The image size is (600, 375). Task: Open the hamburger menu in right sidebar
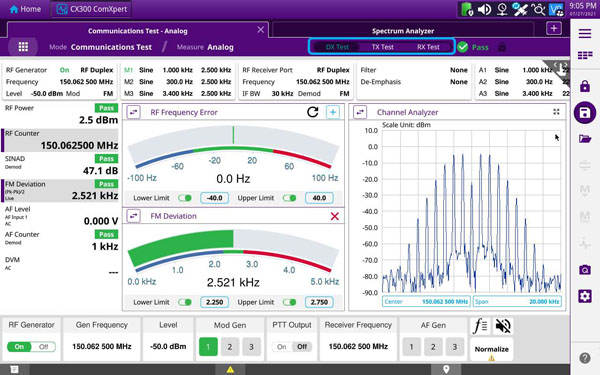click(x=585, y=34)
